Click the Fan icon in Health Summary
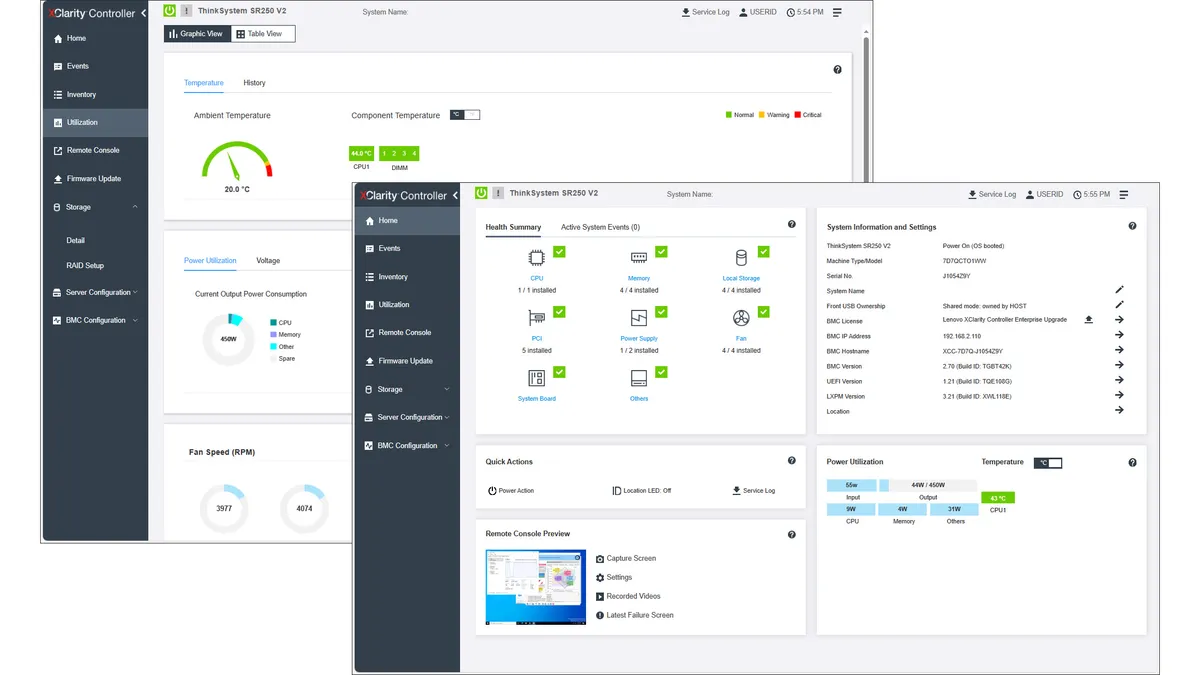Screen dimensions: 1200x675 click(x=741, y=318)
